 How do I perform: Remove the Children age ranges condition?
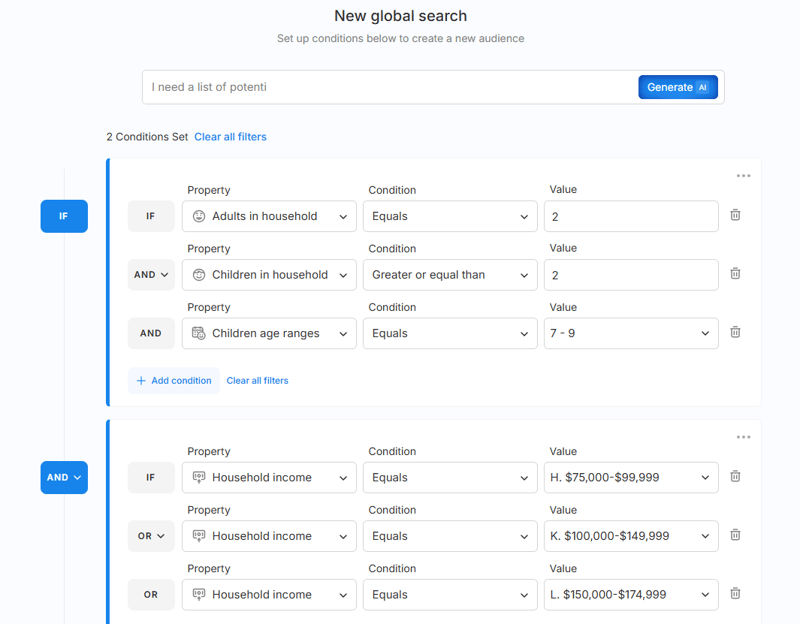[735, 332]
